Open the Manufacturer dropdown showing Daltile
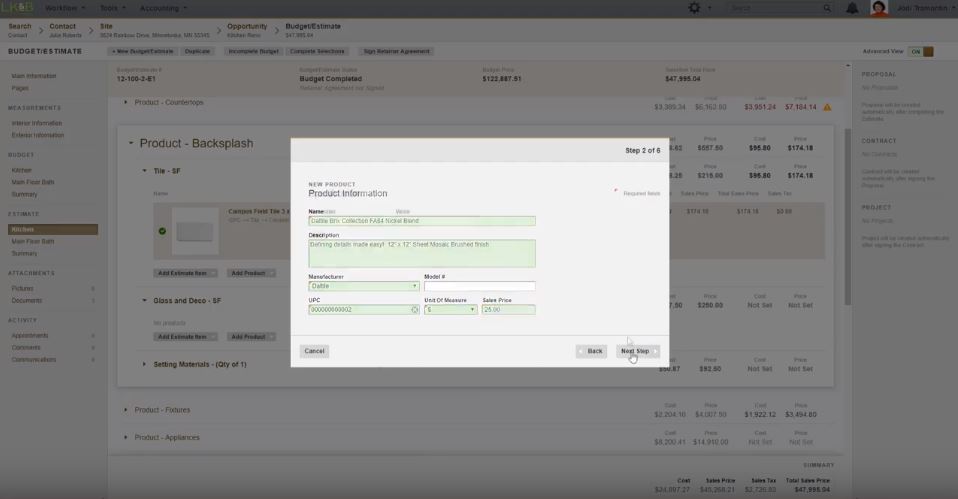Viewport: 958px width, 499px height. [x=364, y=286]
